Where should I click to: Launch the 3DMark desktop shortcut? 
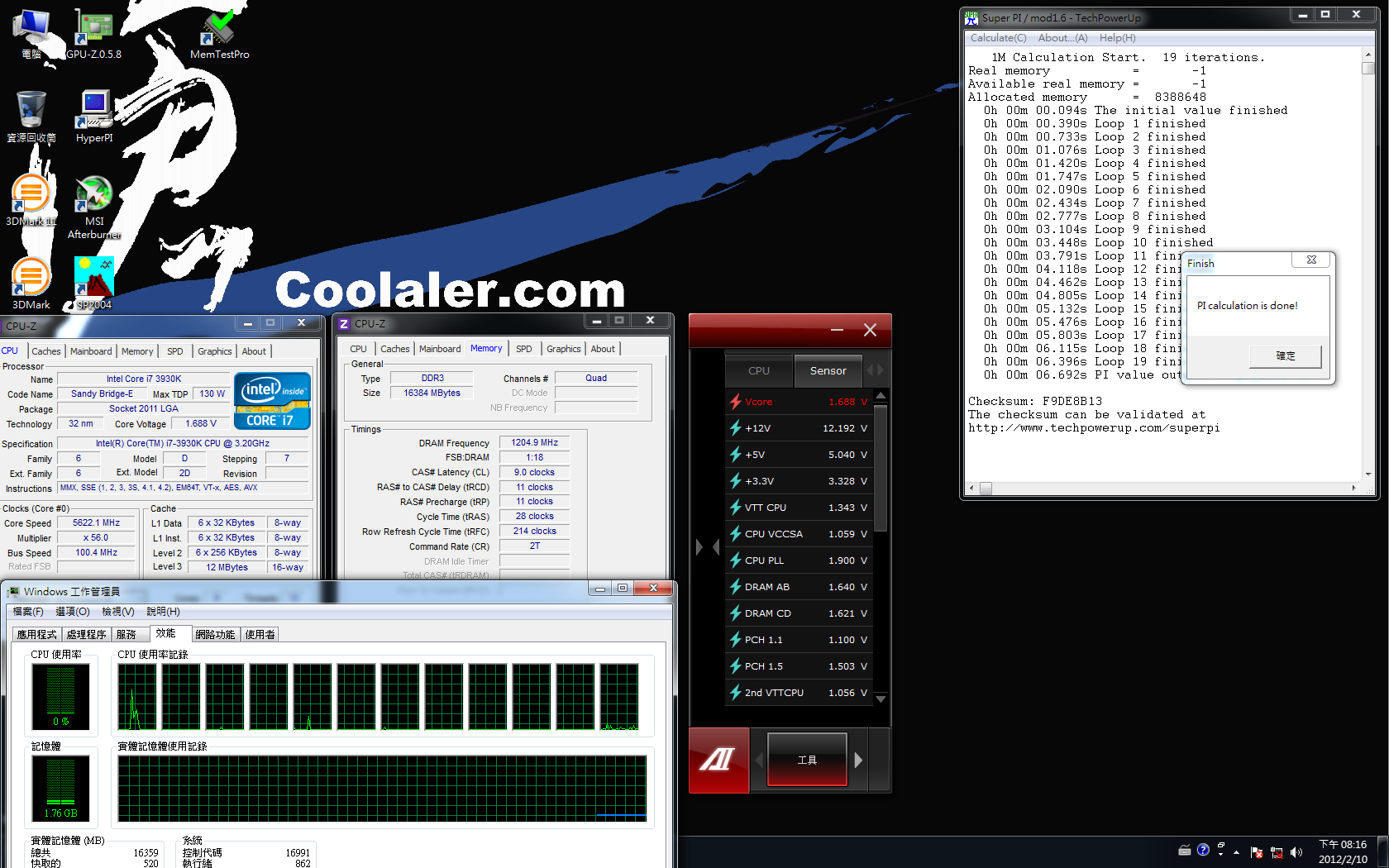[31, 284]
